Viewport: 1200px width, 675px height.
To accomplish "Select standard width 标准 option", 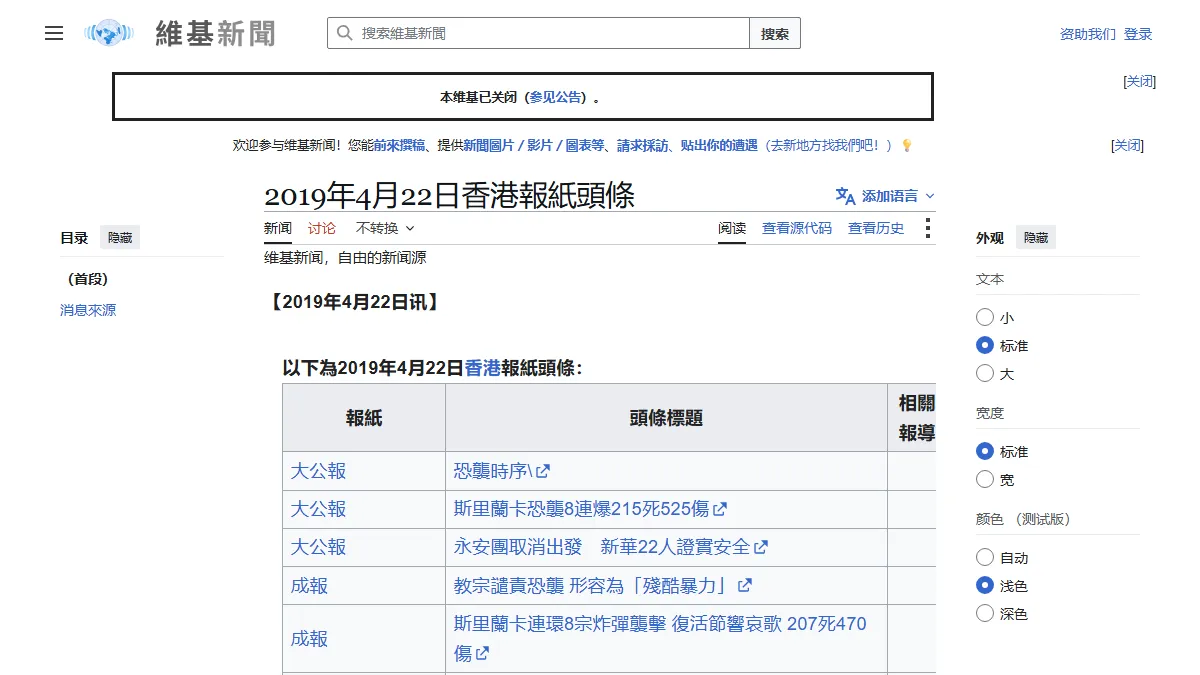I will pos(985,451).
